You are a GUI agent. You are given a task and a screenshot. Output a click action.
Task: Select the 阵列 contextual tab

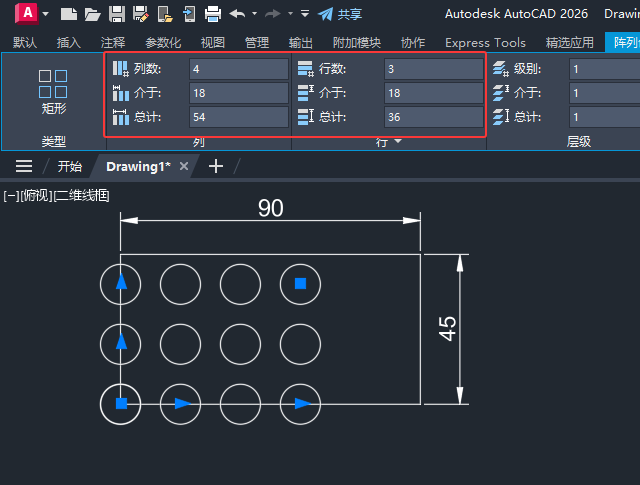(624, 42)
